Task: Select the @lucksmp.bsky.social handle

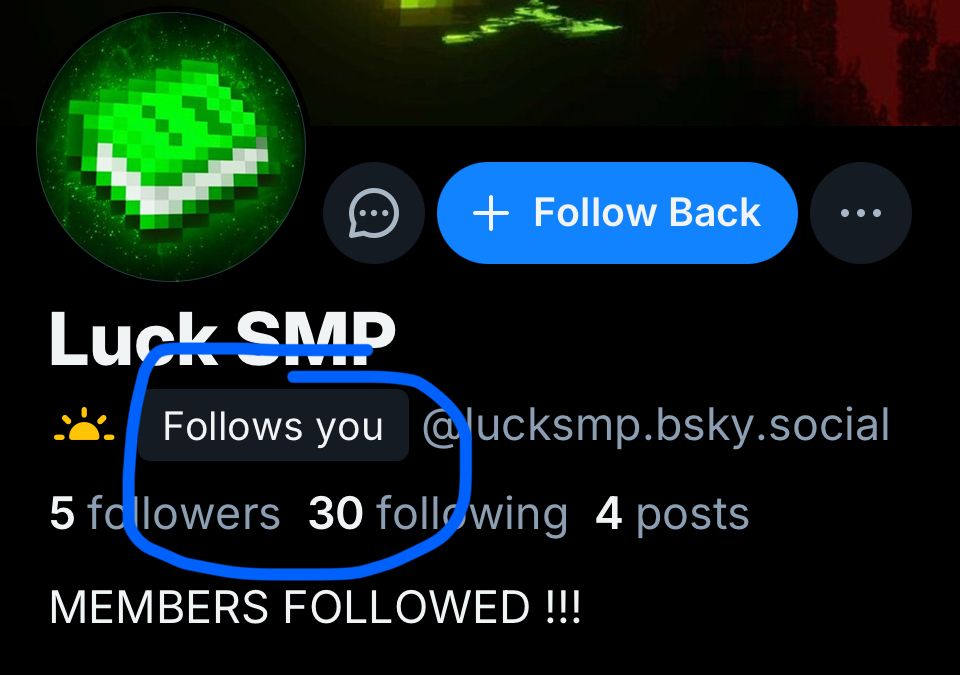Action: (656, 426)
